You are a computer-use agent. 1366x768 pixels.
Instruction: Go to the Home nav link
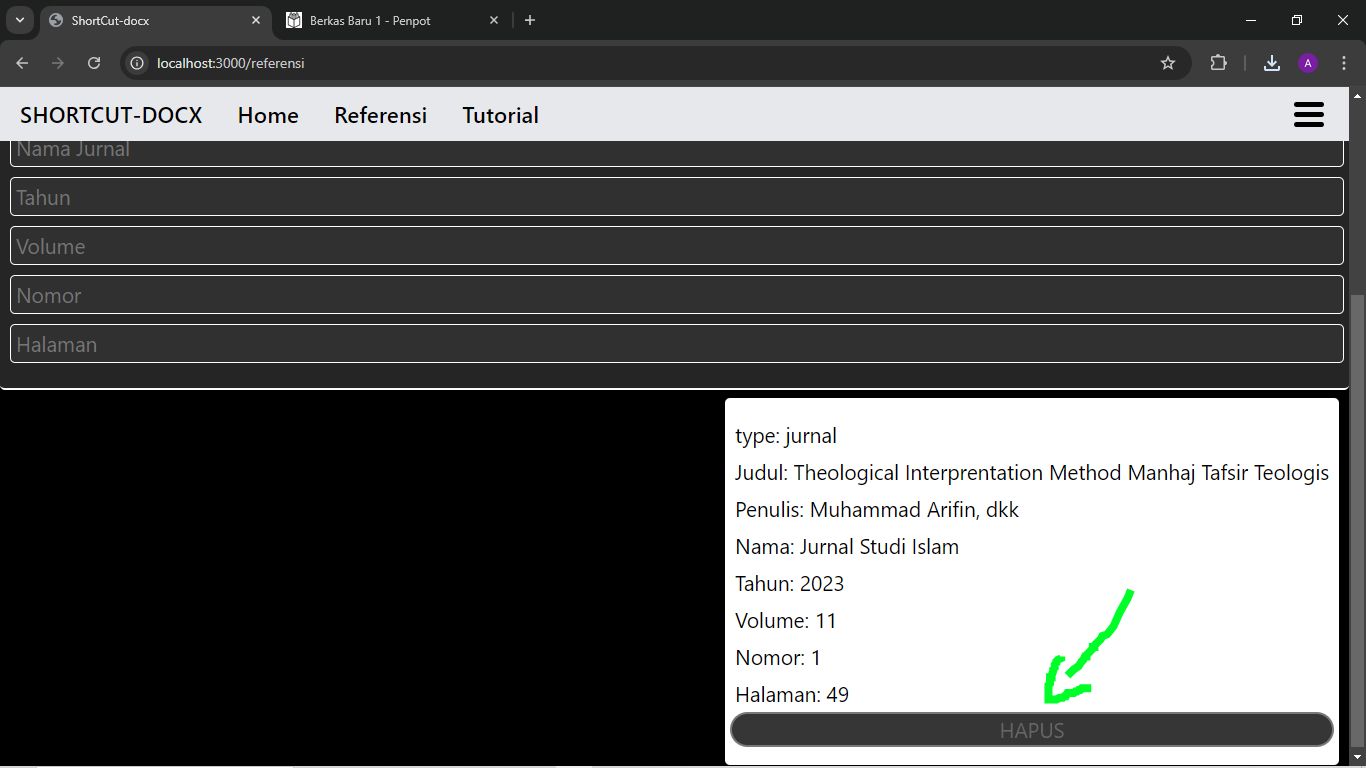pyautogui.click(x=268, y=115)
